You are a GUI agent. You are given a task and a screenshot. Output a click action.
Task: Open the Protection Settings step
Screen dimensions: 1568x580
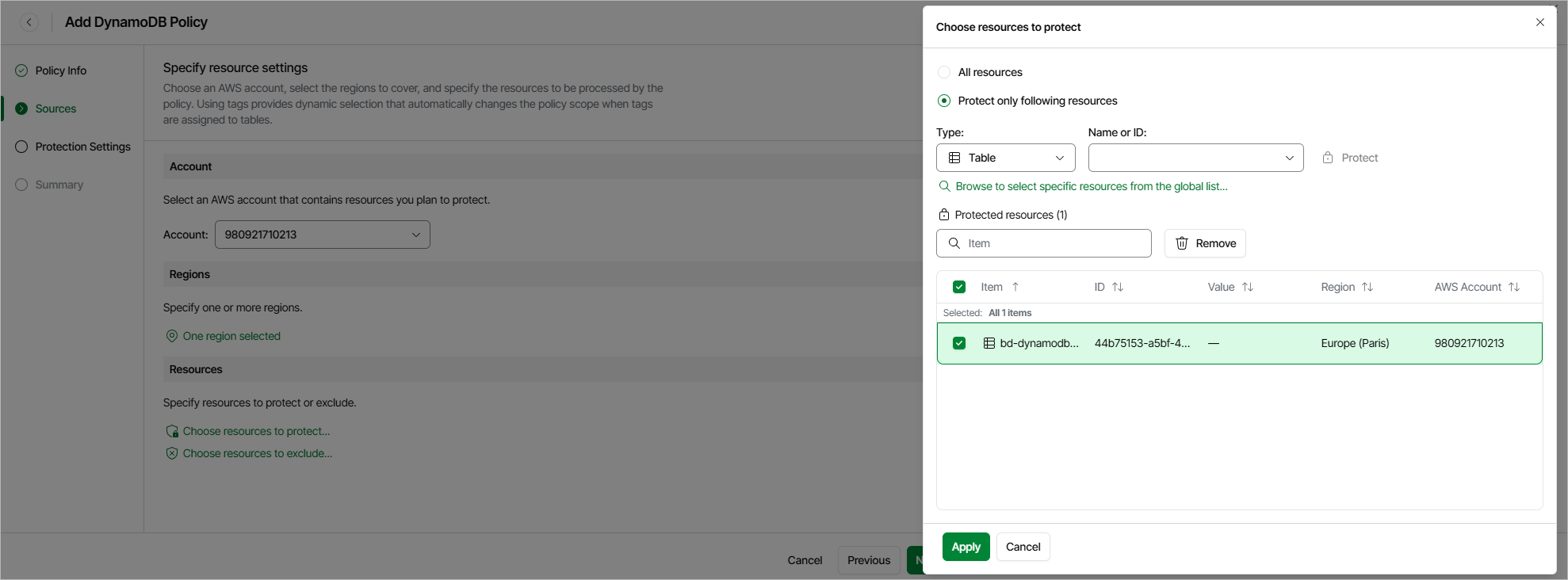[82, 147]
